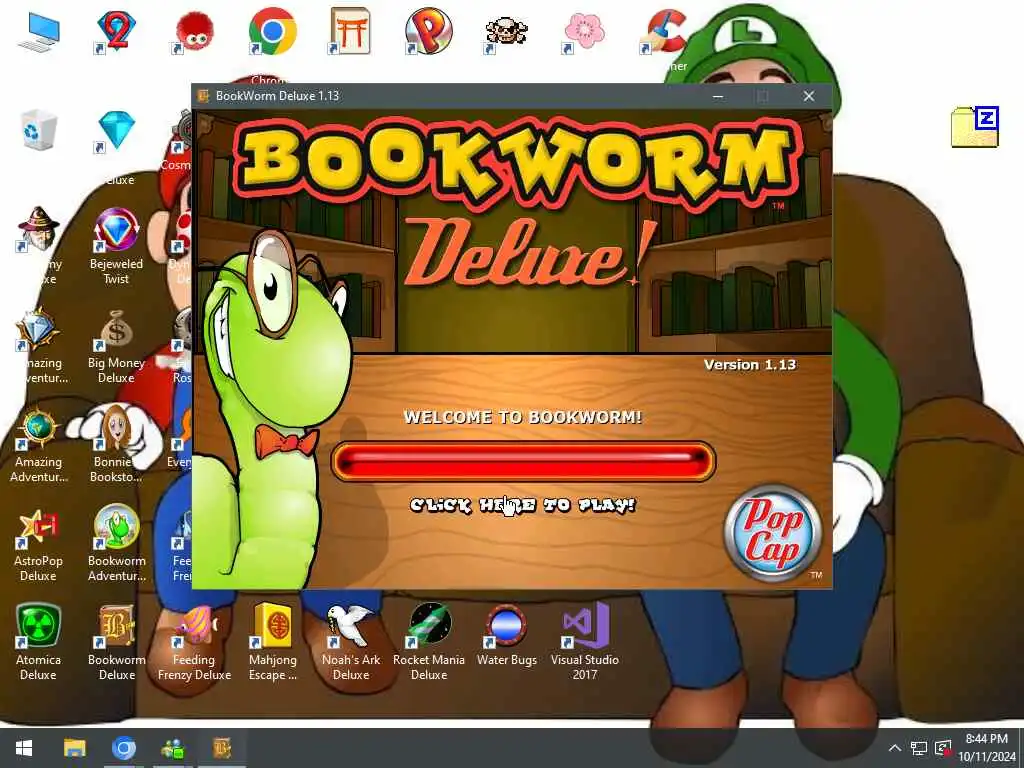Screen dimensions: 1024x768
Task: Open Mahjong Escape shortcut
Action: (272, 642)
